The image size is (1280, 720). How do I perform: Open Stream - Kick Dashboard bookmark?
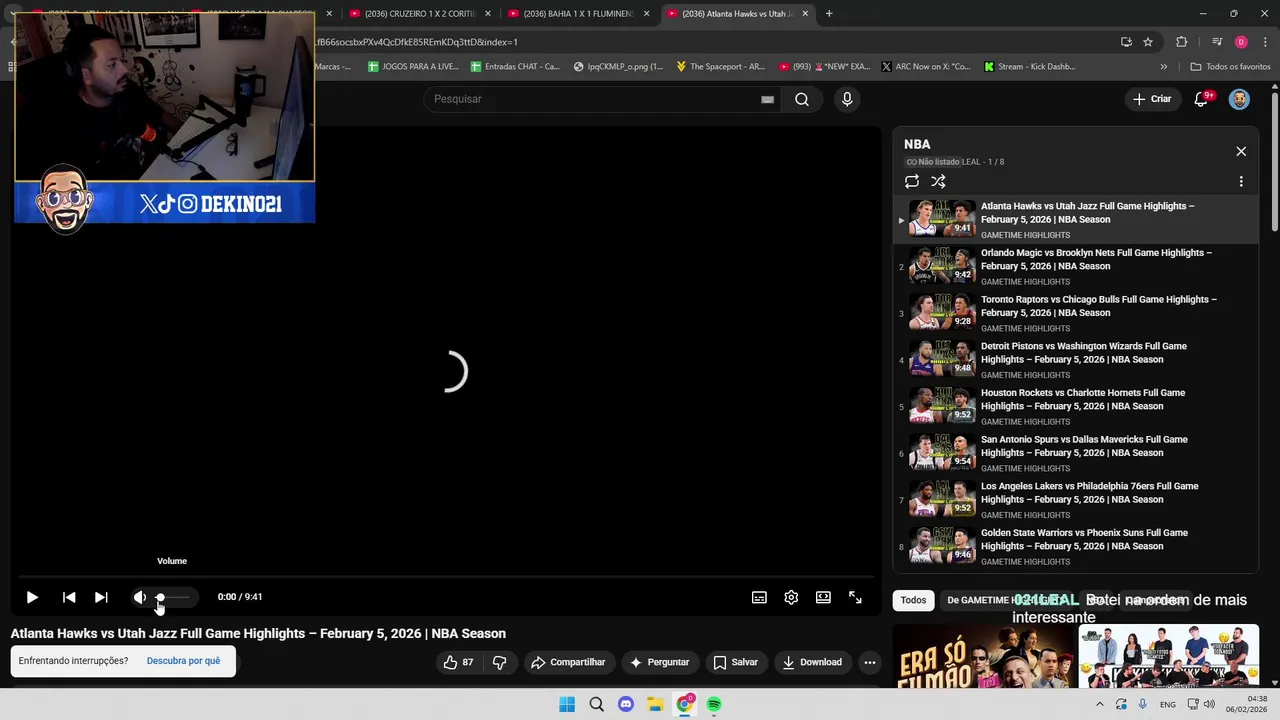pos(1030,67)
